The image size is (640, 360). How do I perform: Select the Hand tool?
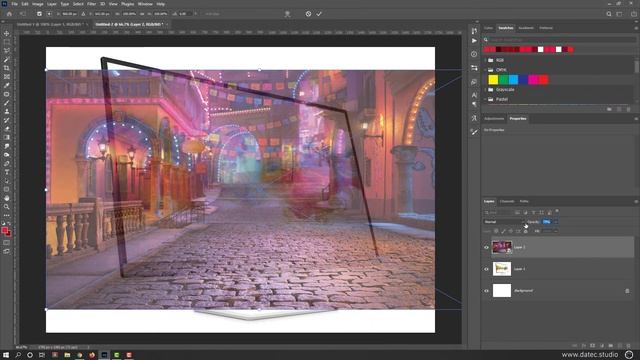[7, 198]
